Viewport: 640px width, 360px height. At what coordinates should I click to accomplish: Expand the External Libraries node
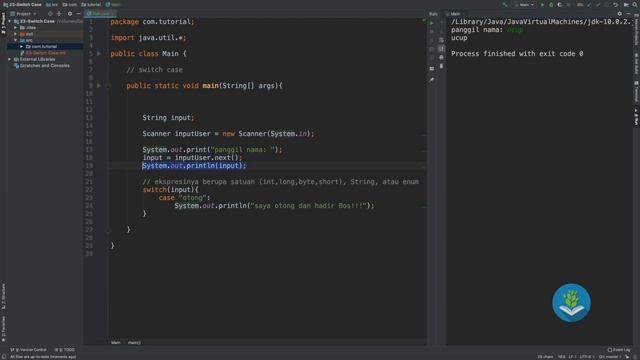click(10, 59)
